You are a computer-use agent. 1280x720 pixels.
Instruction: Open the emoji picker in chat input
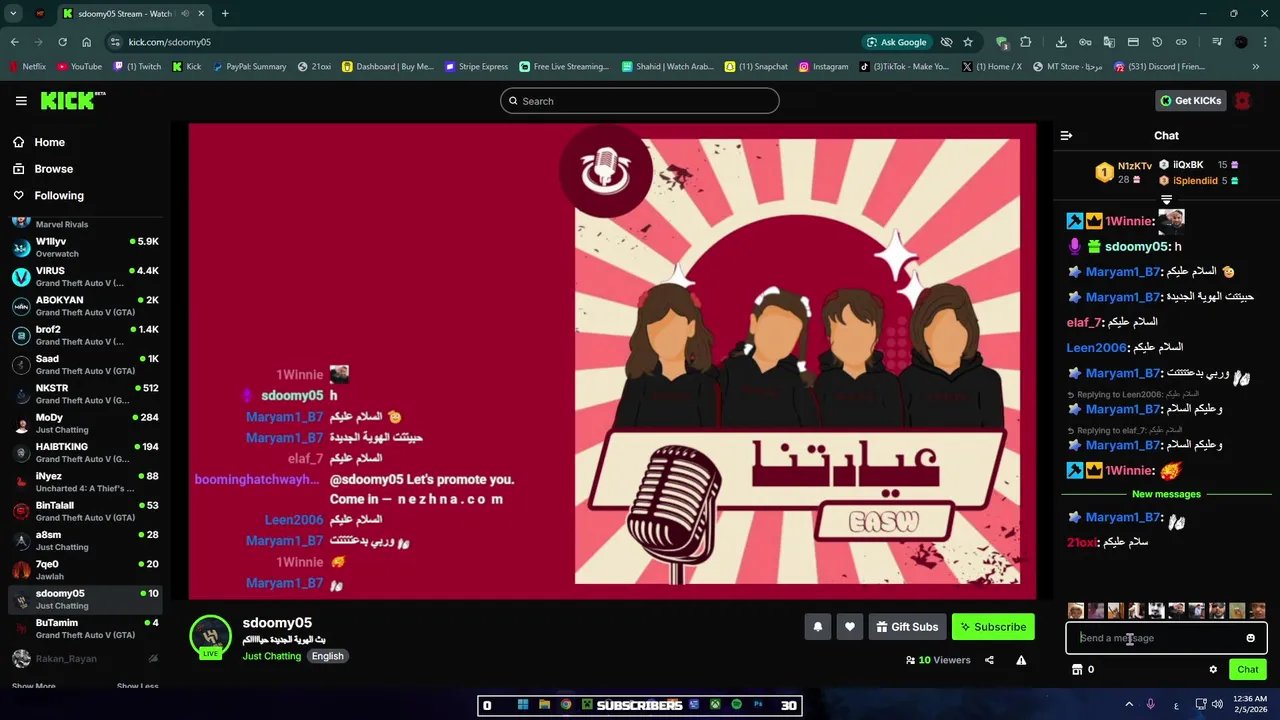click(x=1250, y=638)
